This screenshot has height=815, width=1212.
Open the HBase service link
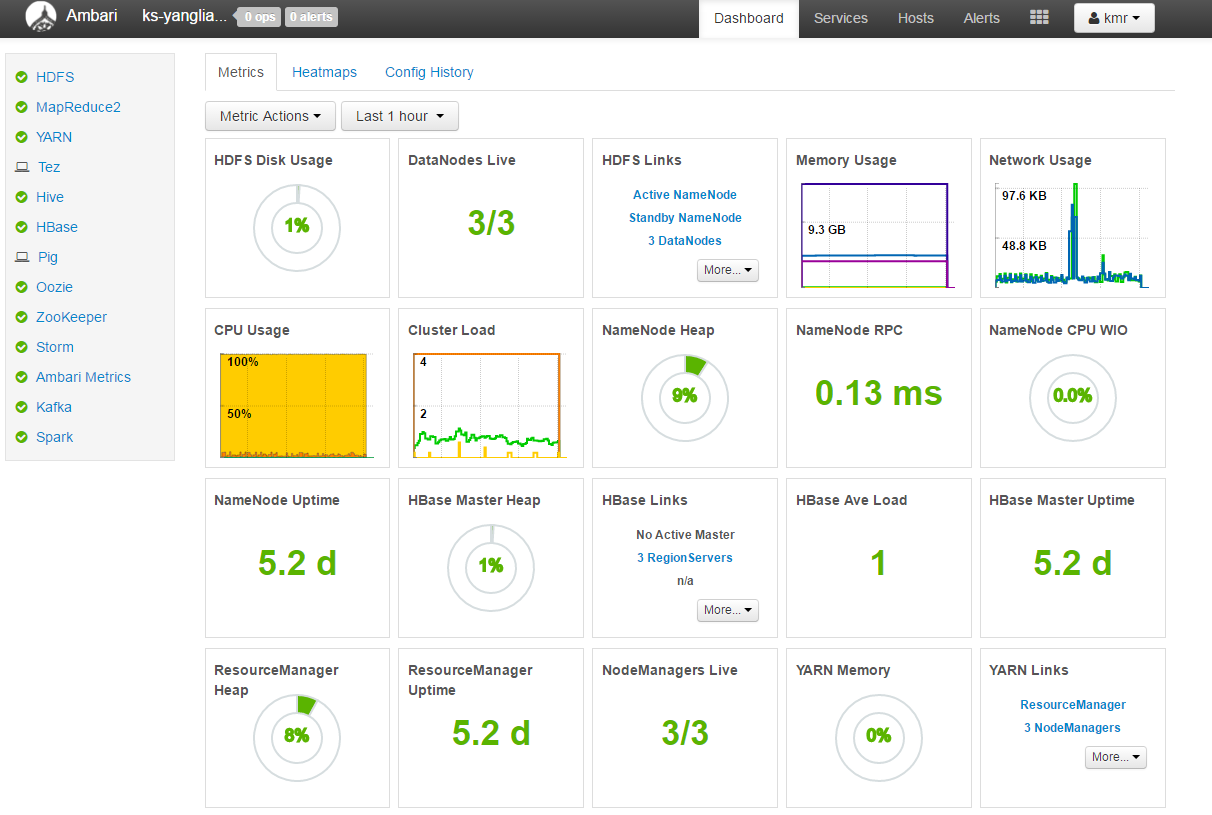click(x=57, y=227)
